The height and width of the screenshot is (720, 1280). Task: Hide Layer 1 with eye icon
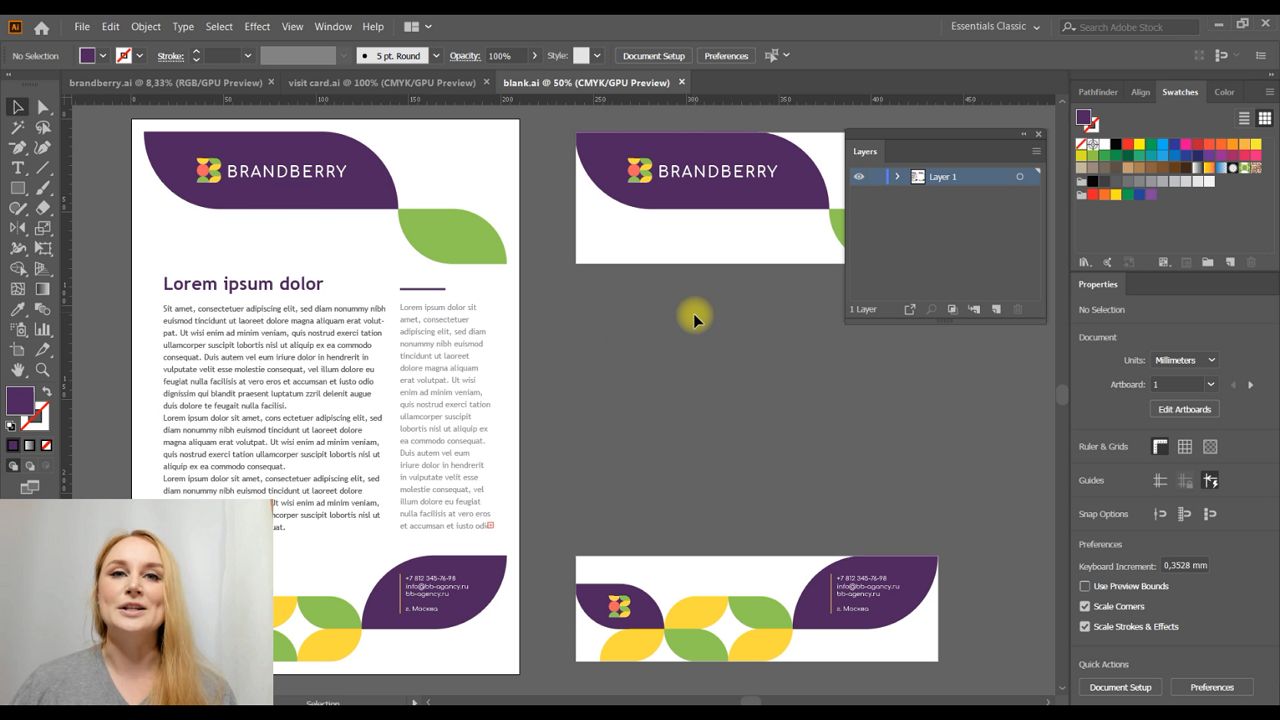tap(858, 177)
